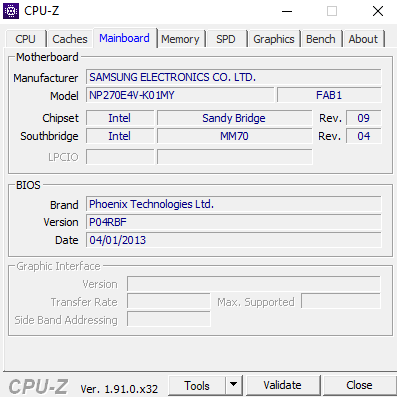
Task: Go to the SPD tab
Action: [x=226, y=39]
